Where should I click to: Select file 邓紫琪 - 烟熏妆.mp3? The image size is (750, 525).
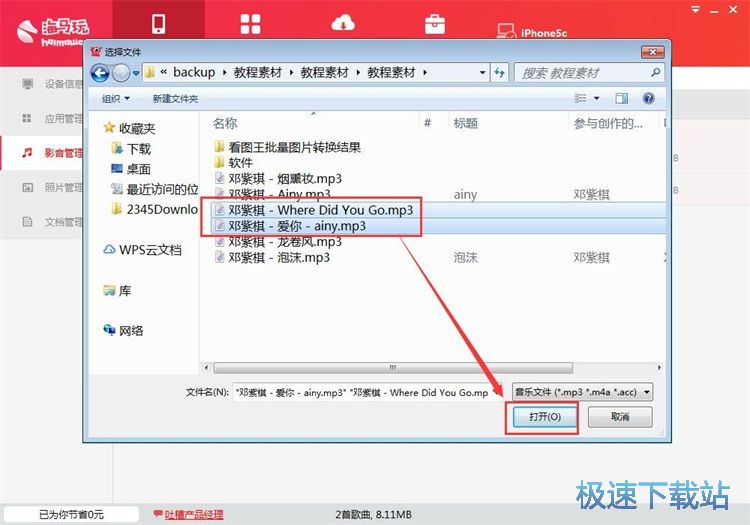pyautogui.click(x=278, y=178)
